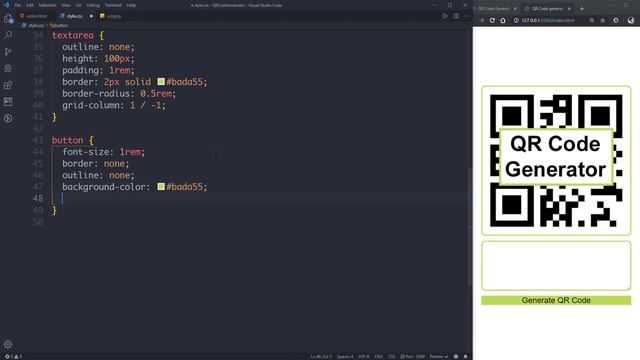This screenshot has width=640, height=360.
Task: Click 'border-radius' on line 39
Action: tap(96, 93)
